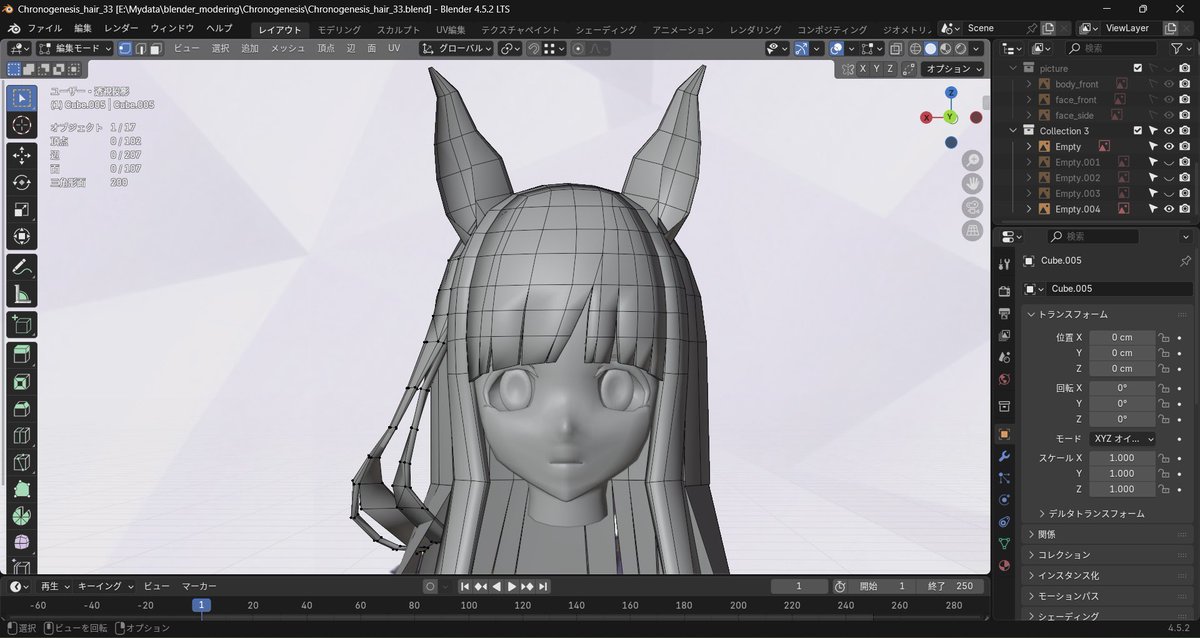Click the timeline Marker (マーカー) button
Viewport: 1200px width, 638px height.
tap(200, 586)
